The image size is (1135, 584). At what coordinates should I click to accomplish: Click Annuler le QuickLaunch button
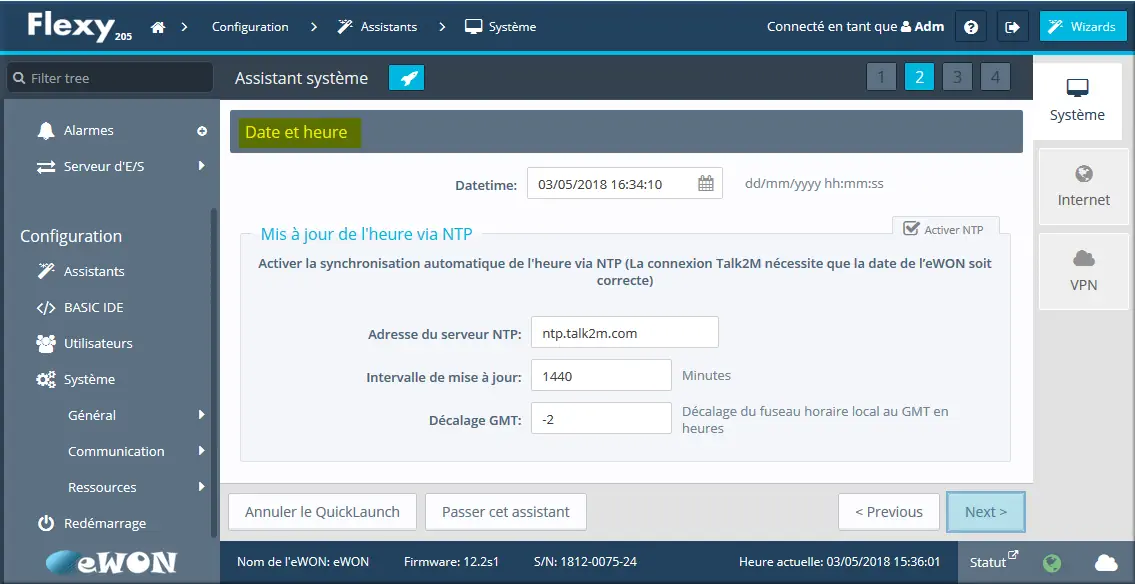point(322,512)
